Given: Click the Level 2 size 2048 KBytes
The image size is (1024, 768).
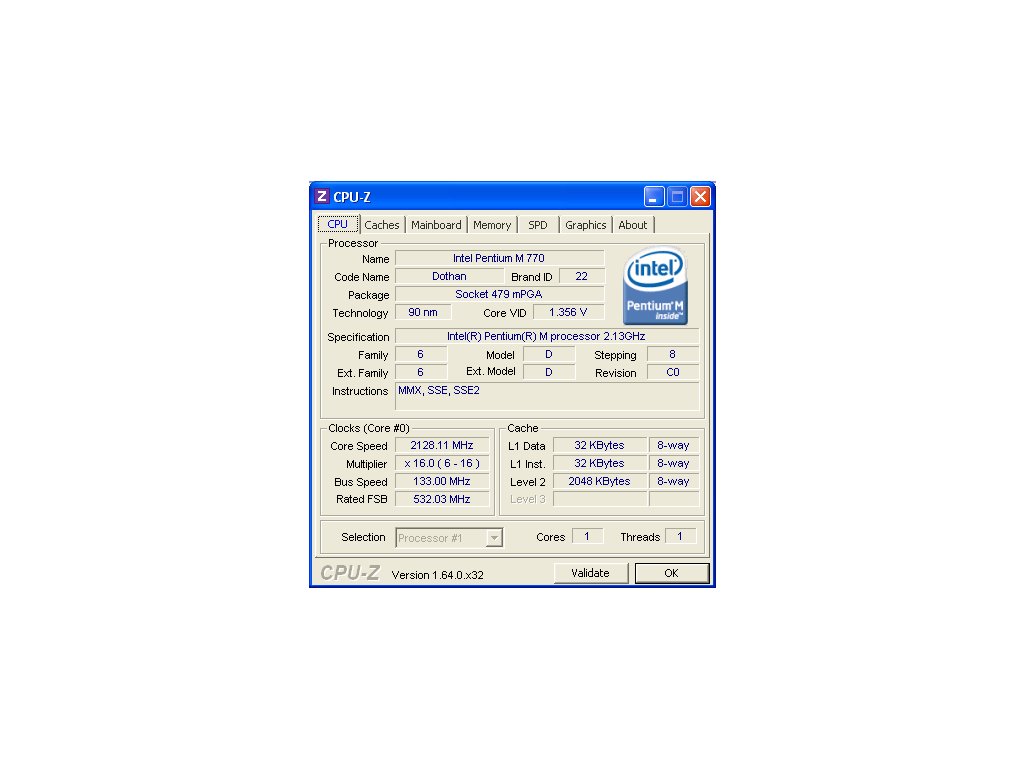Looking at the screenshot, I should [x=600, y=481].
